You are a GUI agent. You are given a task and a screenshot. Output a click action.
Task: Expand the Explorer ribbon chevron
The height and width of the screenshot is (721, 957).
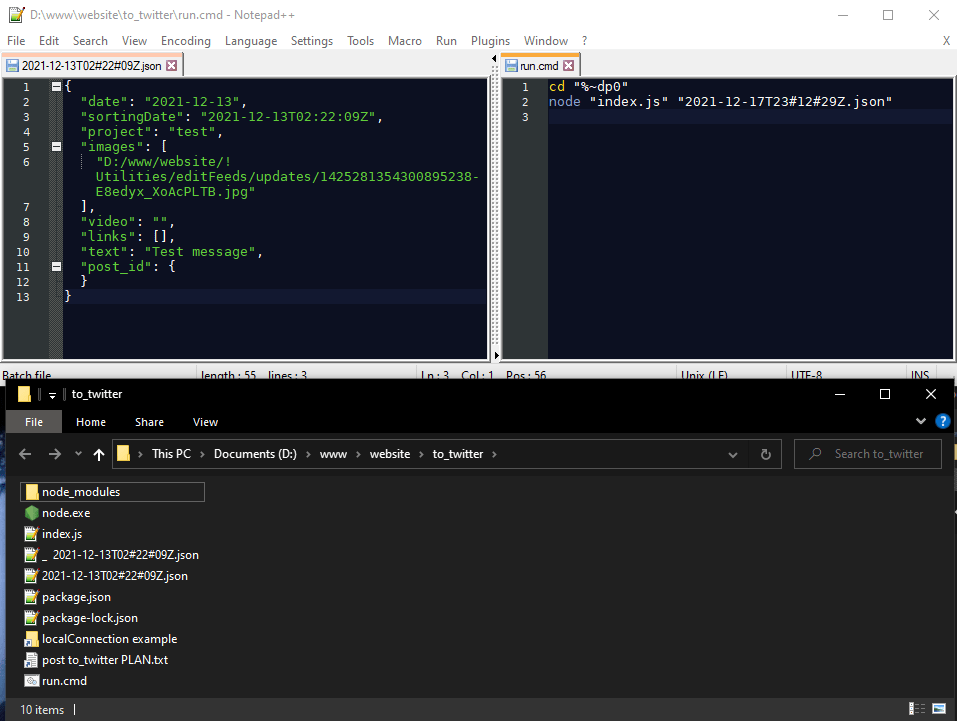pos(921,421)
